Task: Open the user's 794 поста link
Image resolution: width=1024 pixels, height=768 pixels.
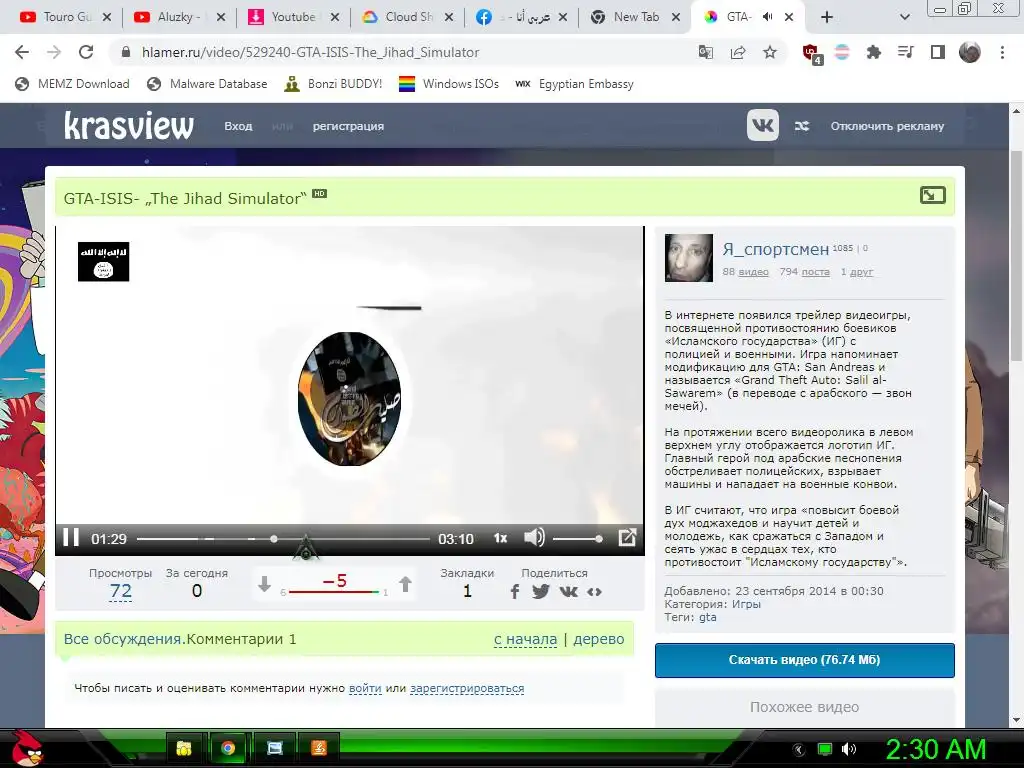Action: click(804, 272)
